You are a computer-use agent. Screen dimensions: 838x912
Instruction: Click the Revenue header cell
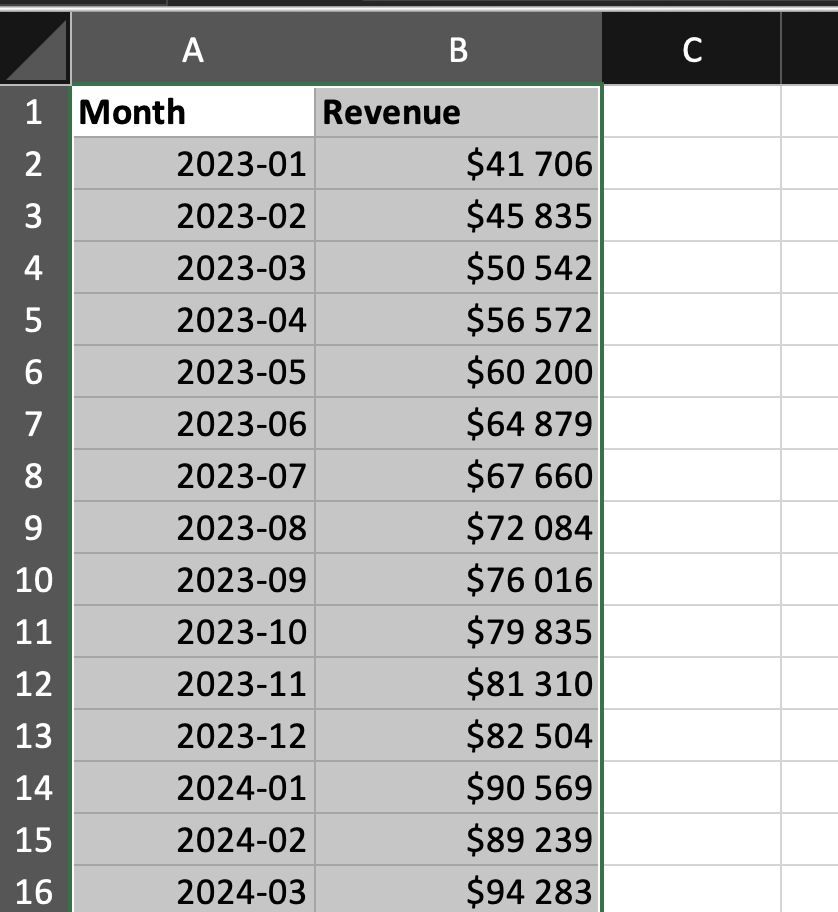(x=458, y=112)
